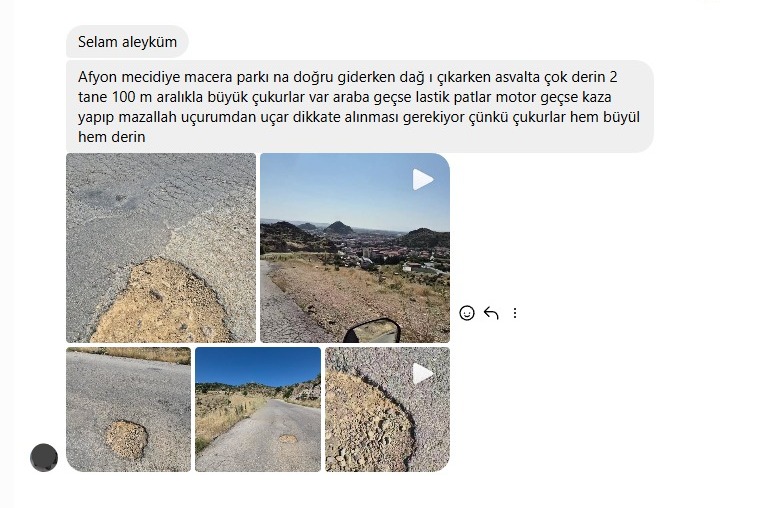Open the pothole edge close-up video thumbnail
This screenshot has height=508, width=771.
(387, 409)
